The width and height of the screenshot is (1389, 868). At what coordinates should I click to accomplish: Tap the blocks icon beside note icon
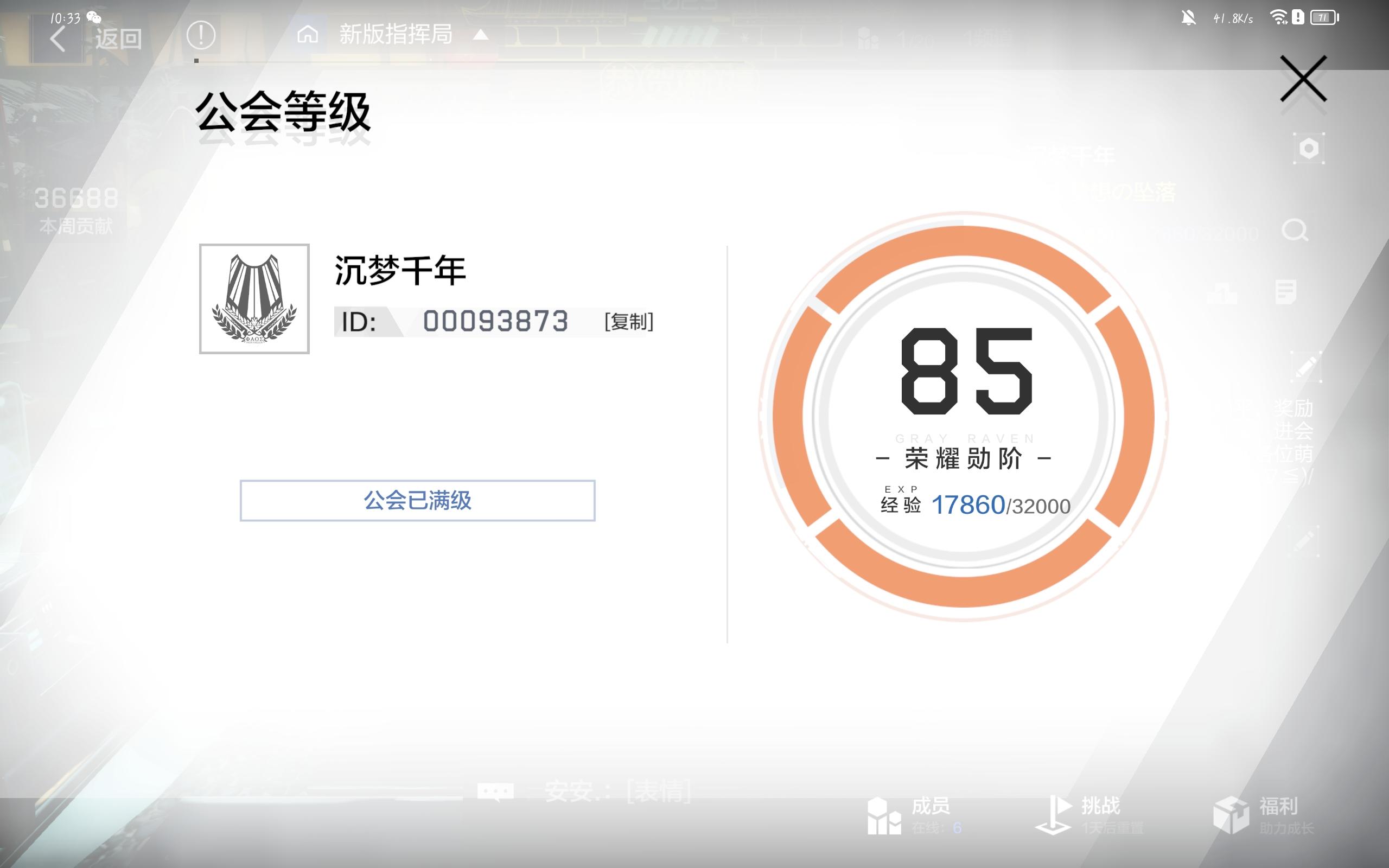click(1221, 293)
